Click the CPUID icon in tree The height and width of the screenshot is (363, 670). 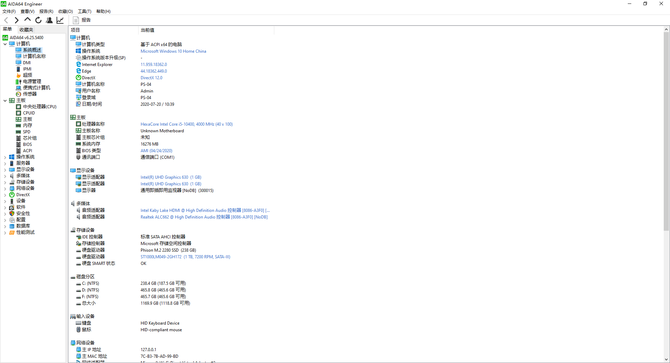pos(18,113)
